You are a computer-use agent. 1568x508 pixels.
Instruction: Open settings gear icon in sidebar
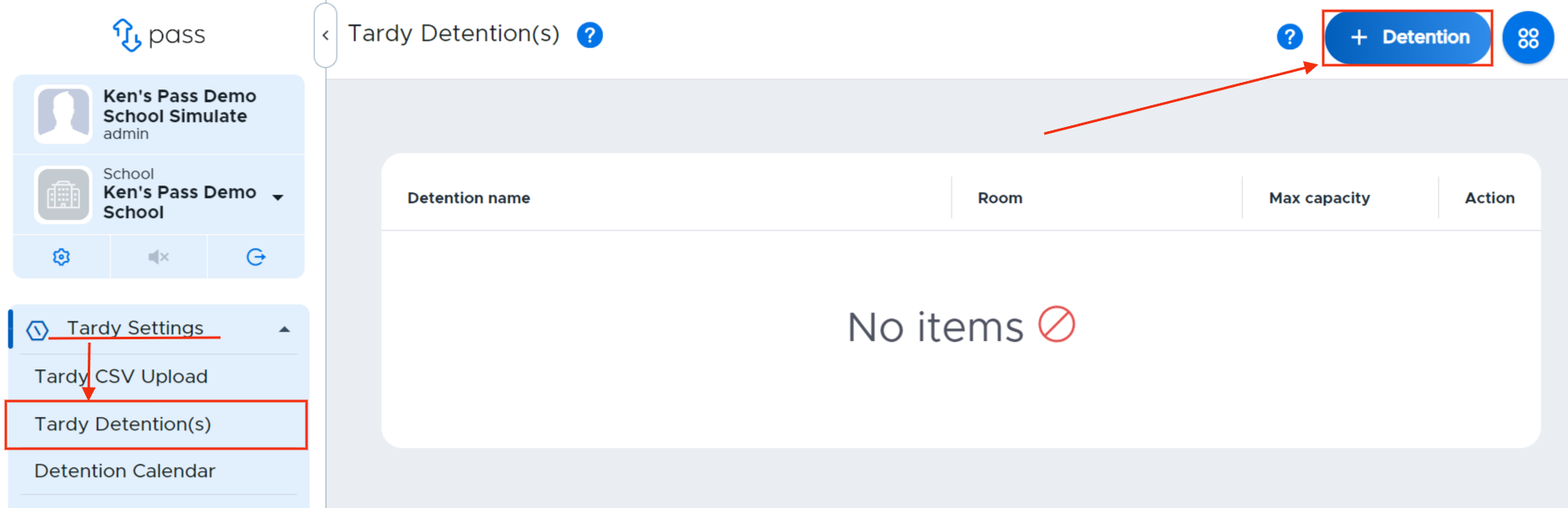pos(61,257)
